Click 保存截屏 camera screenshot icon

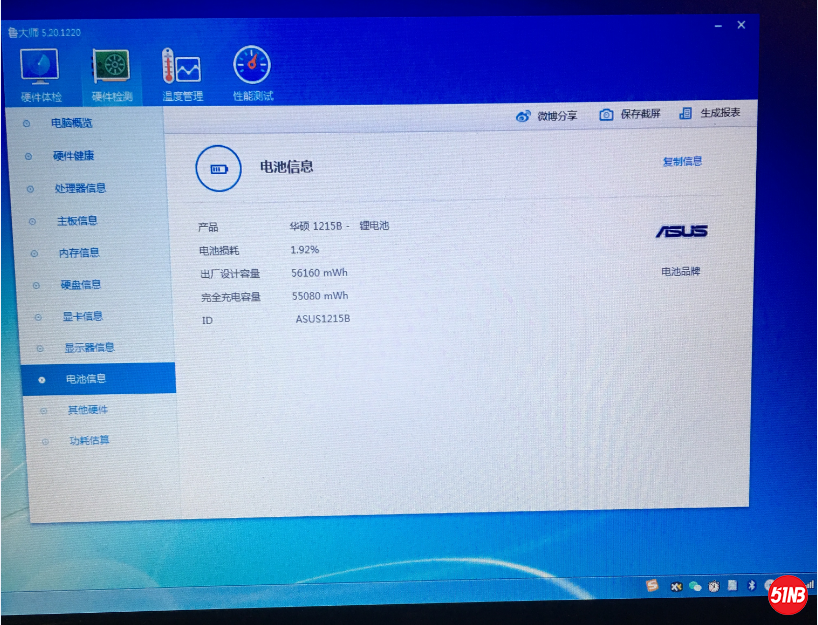coord(606,115)
